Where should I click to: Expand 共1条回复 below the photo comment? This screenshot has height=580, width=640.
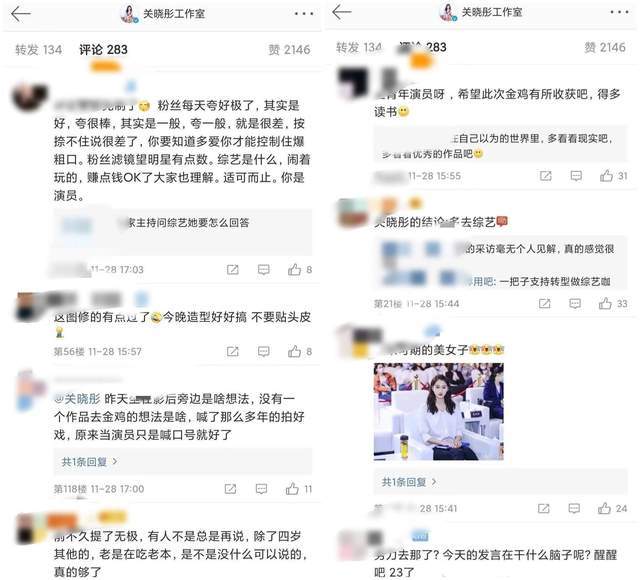tap(409, 482)
